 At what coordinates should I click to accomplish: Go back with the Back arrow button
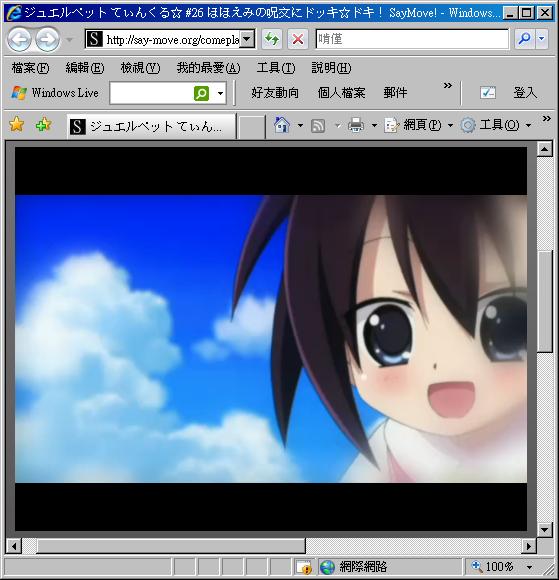[x=19, y=39]
